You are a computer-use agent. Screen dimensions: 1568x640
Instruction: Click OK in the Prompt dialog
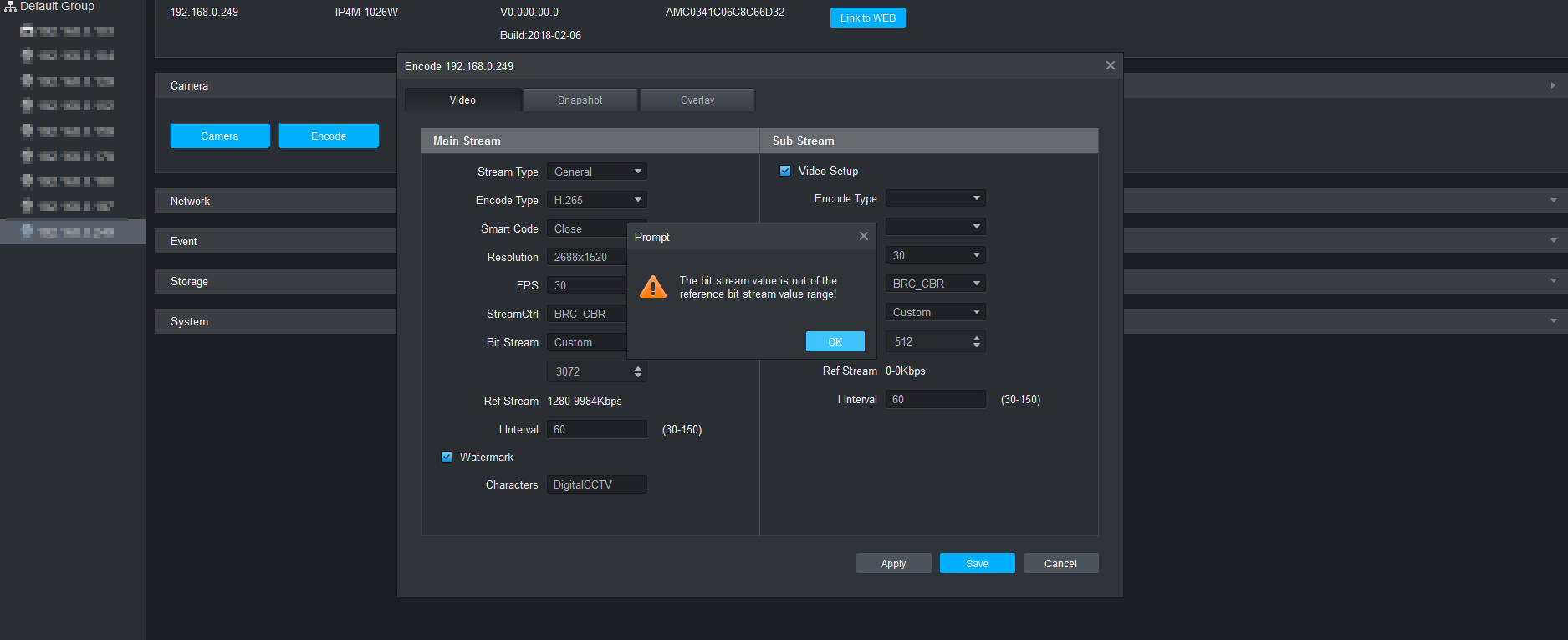[x=835, y=341]
